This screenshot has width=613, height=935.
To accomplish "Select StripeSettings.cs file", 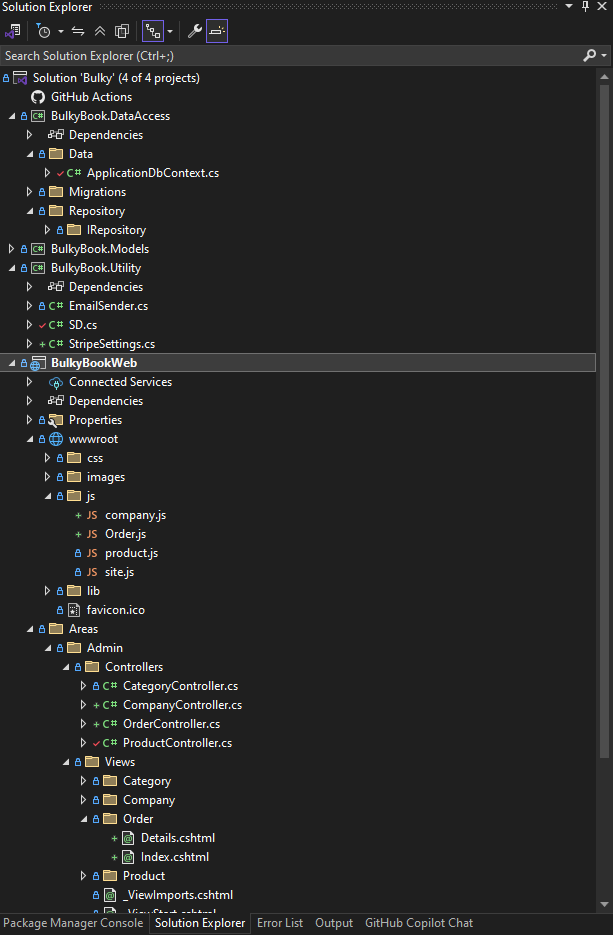I will coord(112,344).
